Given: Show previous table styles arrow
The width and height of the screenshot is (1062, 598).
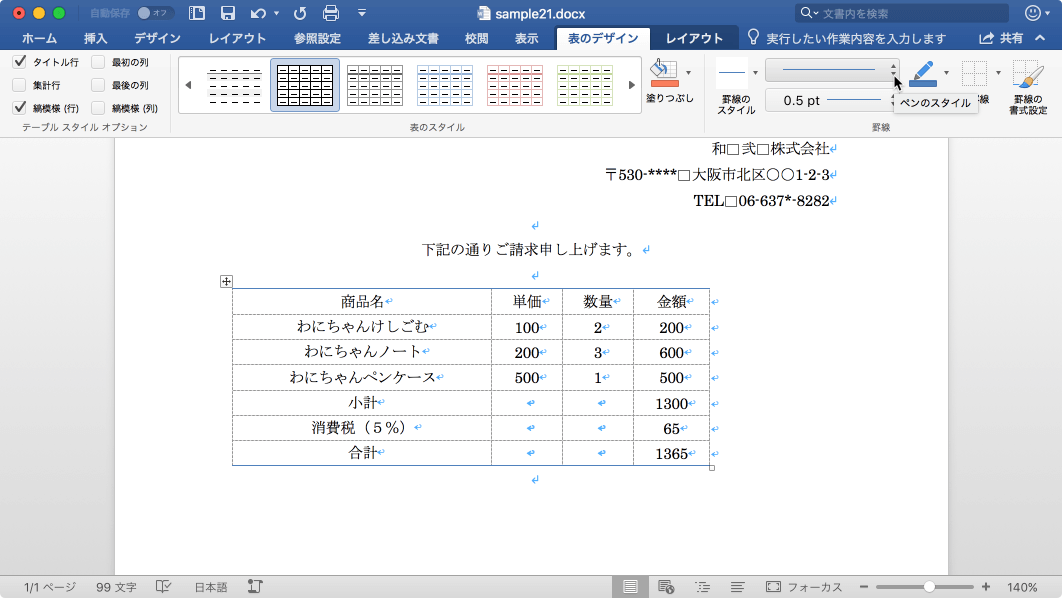Looking at the screenshot, I should point(188,85).
